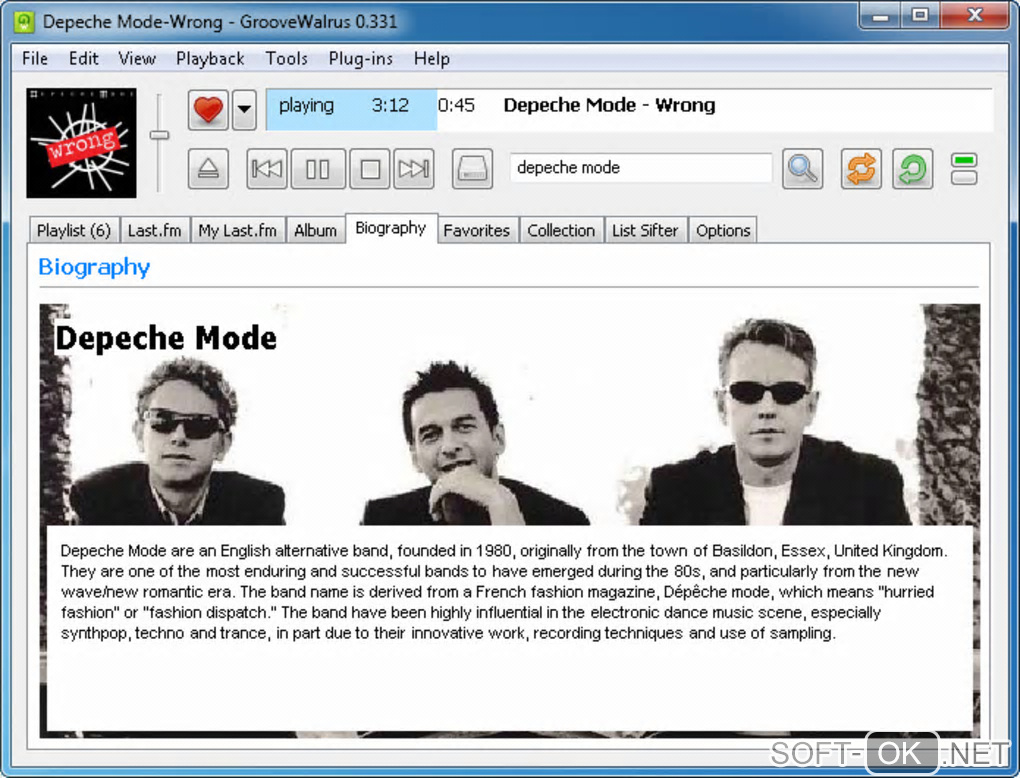Screen dimensions: 1020x778
Task: Open the Help menu
Action: click(x=431, y=59)
